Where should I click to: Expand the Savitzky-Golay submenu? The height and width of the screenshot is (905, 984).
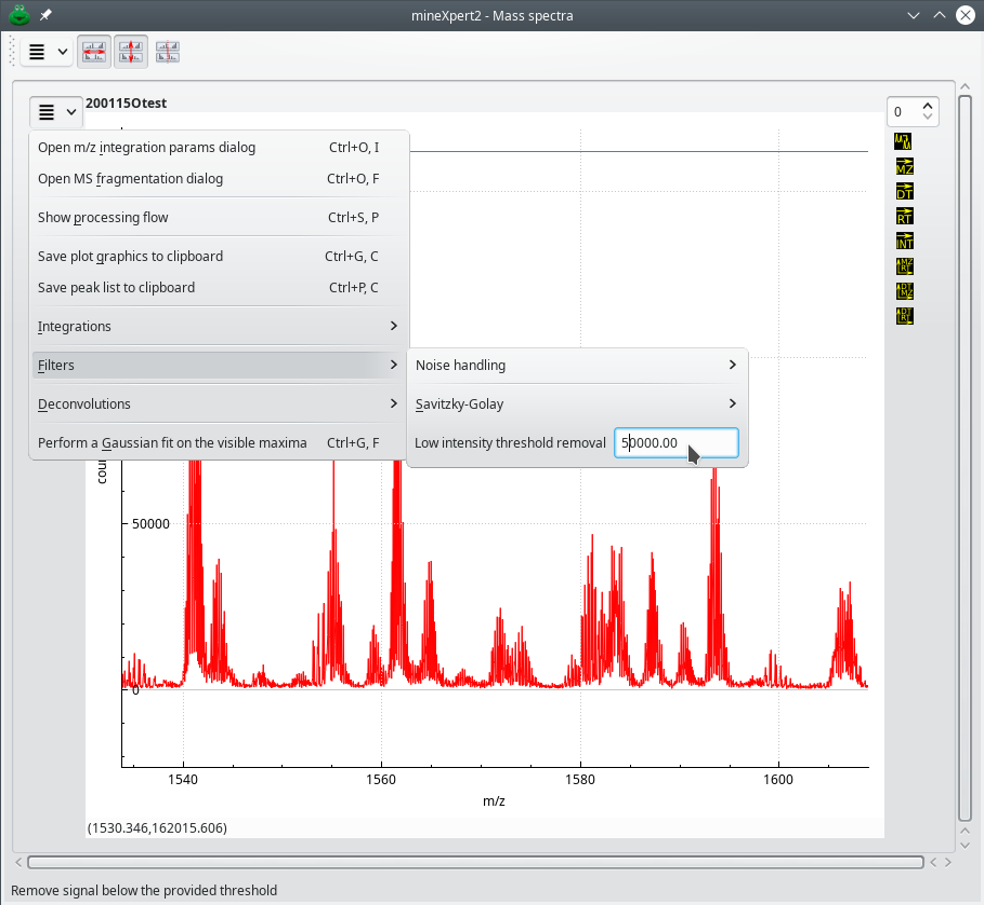[576, 404]
